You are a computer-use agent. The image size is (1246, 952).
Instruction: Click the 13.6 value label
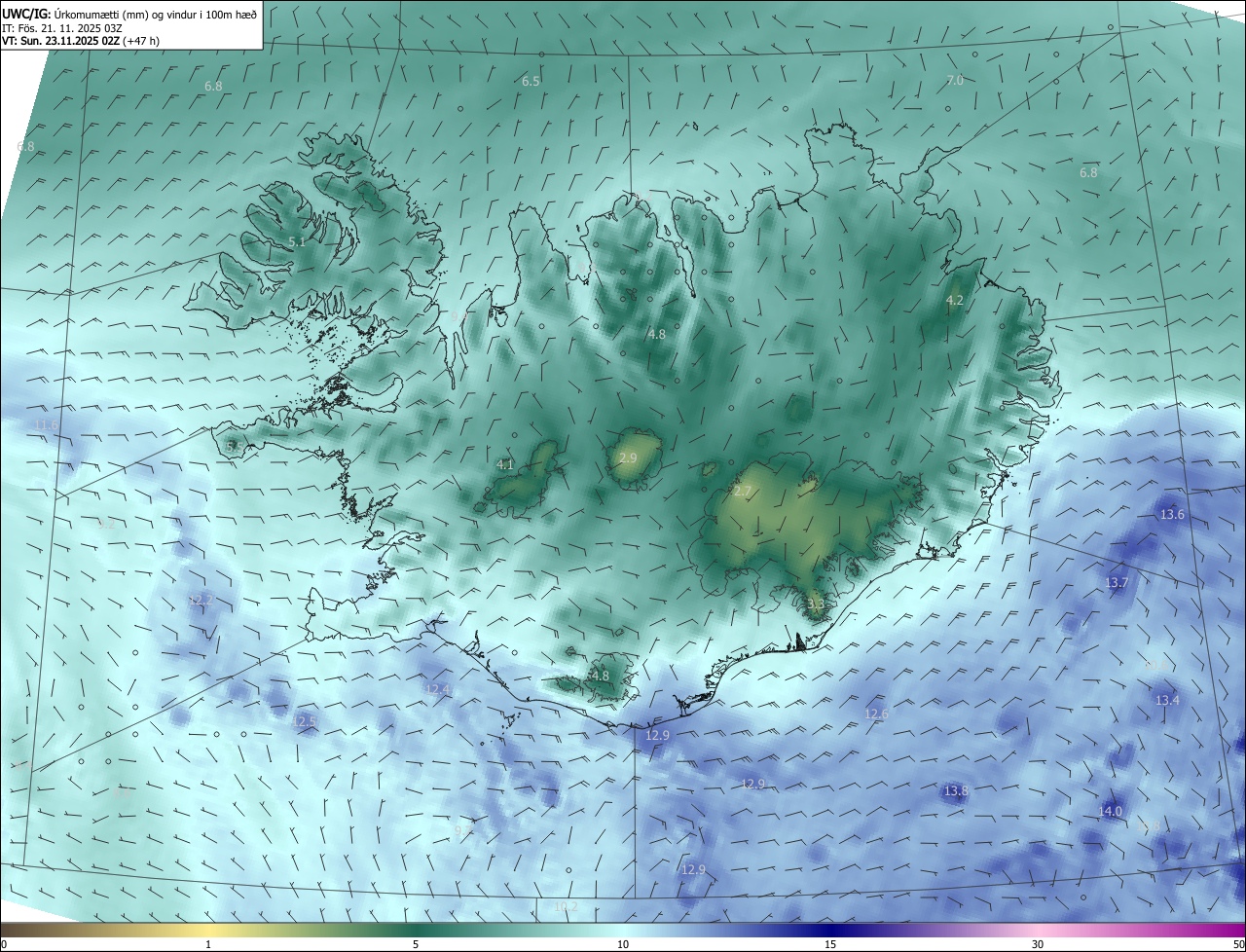tap(1173, 514)
